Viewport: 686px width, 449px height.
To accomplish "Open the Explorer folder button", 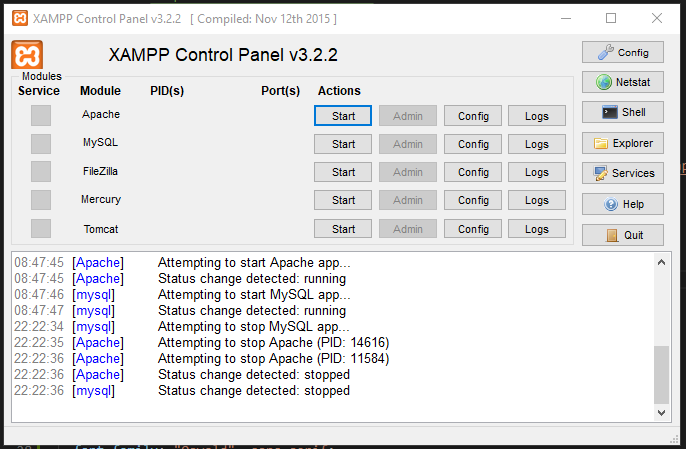I will [622, 143].
